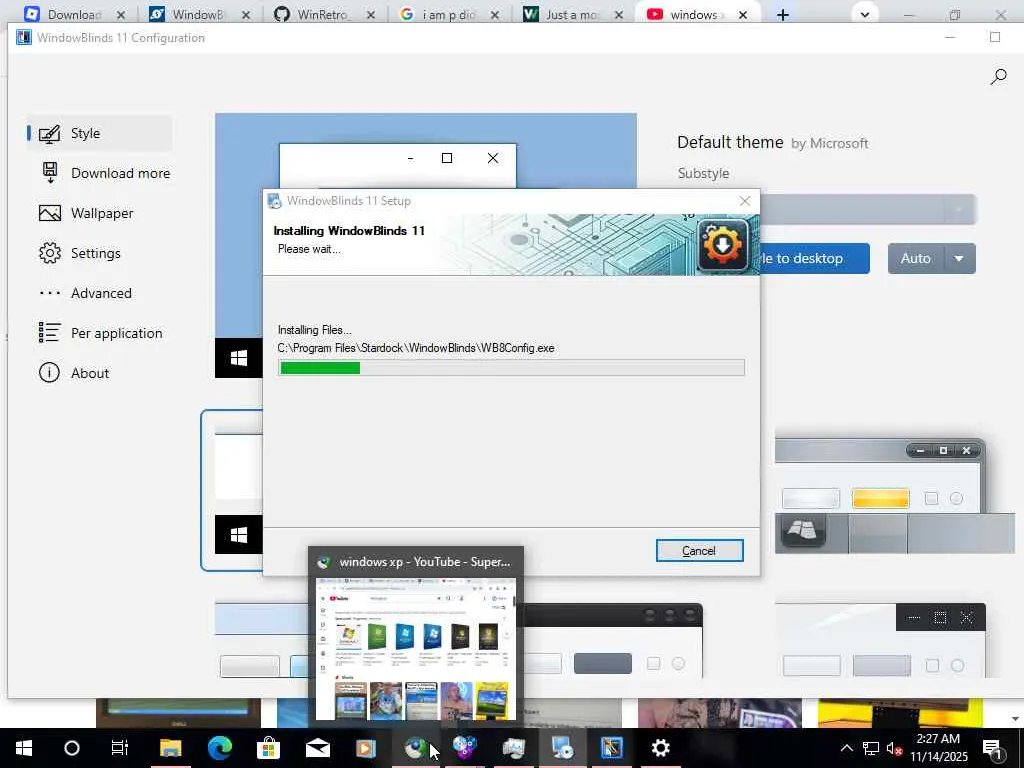The width and height of the screenshot is (1024, 768).
Task: Open Task View on taskbar
Action: pos(120,748)
